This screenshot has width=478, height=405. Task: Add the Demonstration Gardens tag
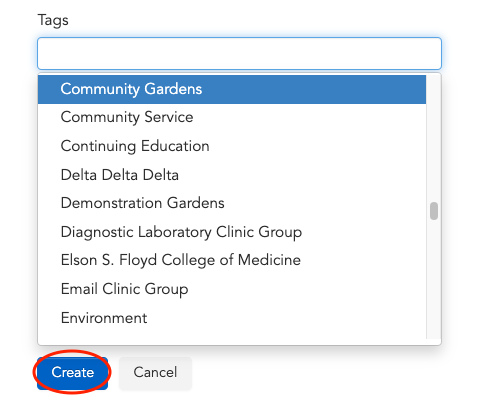(232, 203)
